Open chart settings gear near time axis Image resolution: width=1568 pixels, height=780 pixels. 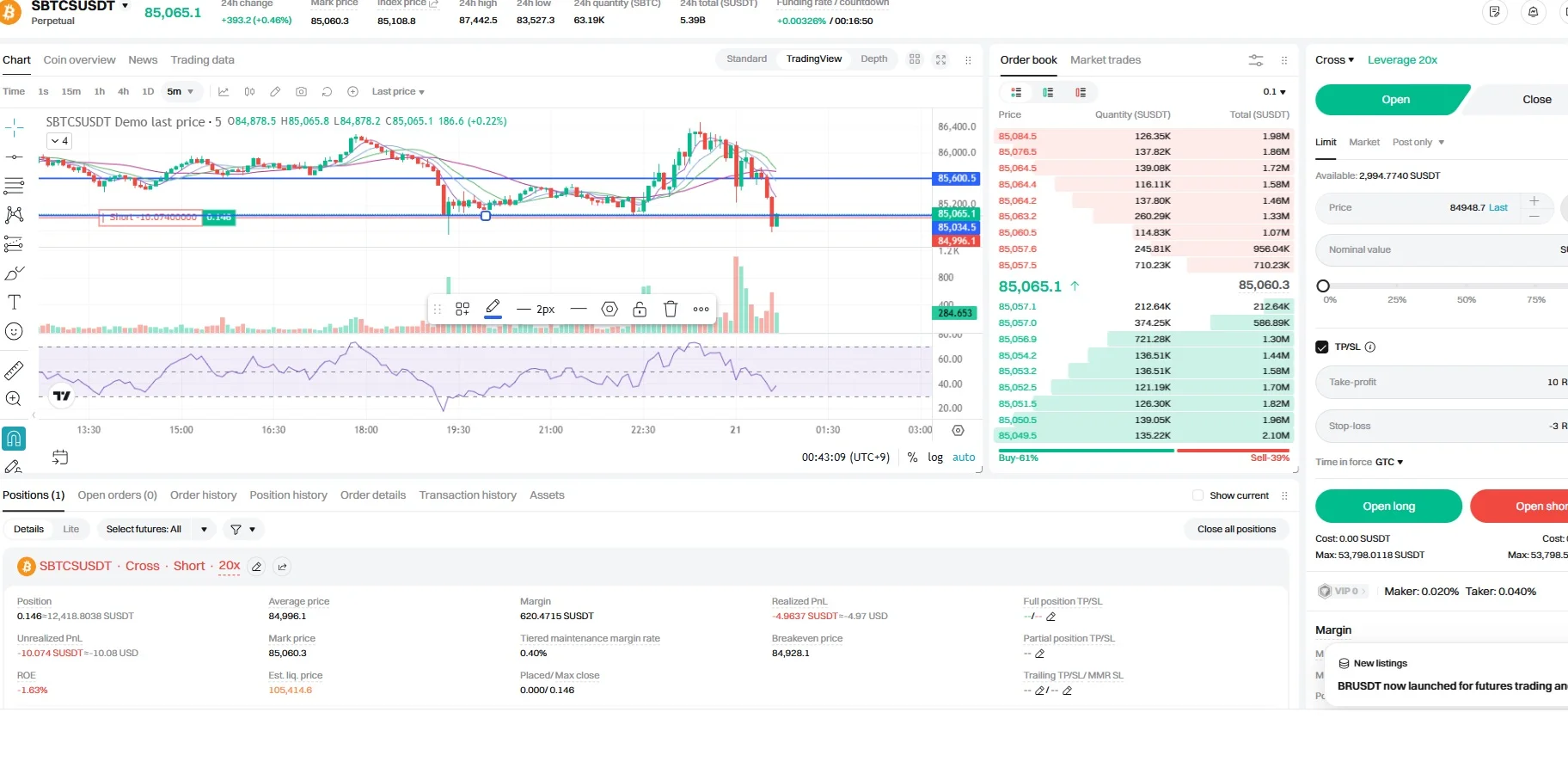958,430
